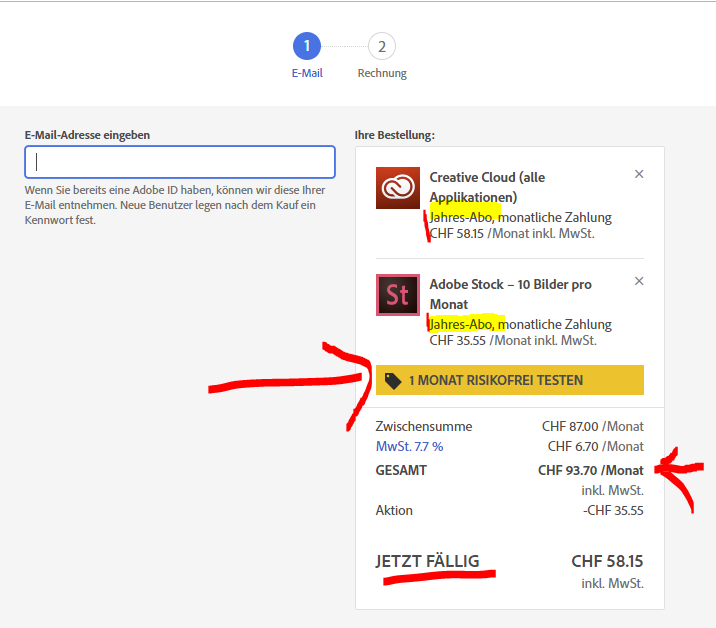
Task: Click the CHF 58.15 due-now amount
Action: click(x=607, y=561)
